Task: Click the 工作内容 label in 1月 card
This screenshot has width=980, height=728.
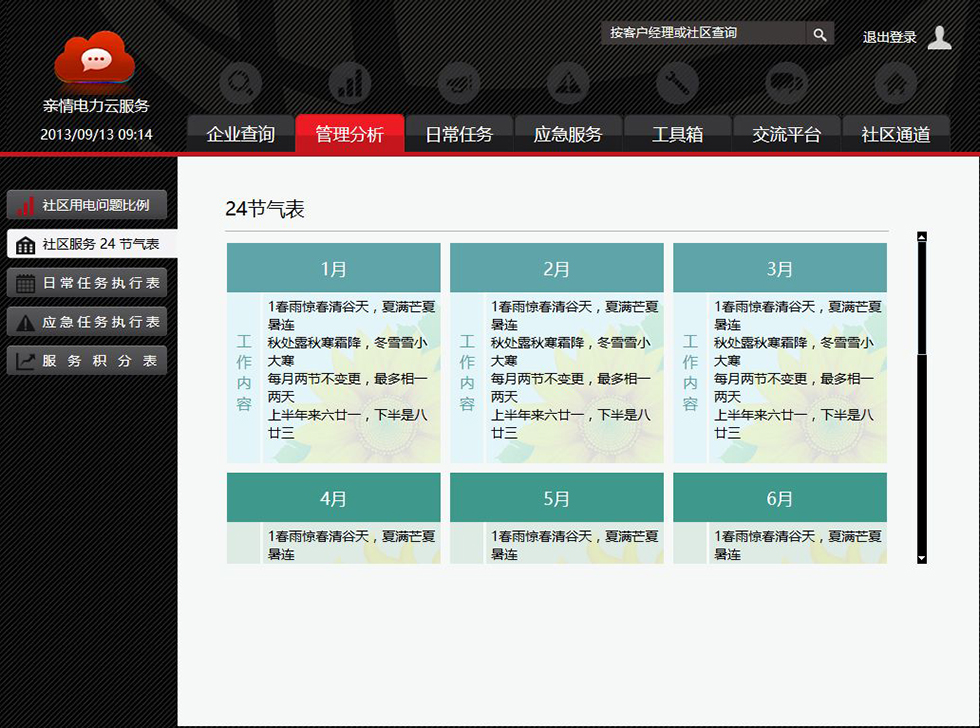Action: pyautogui.click(x=244, y=372)
